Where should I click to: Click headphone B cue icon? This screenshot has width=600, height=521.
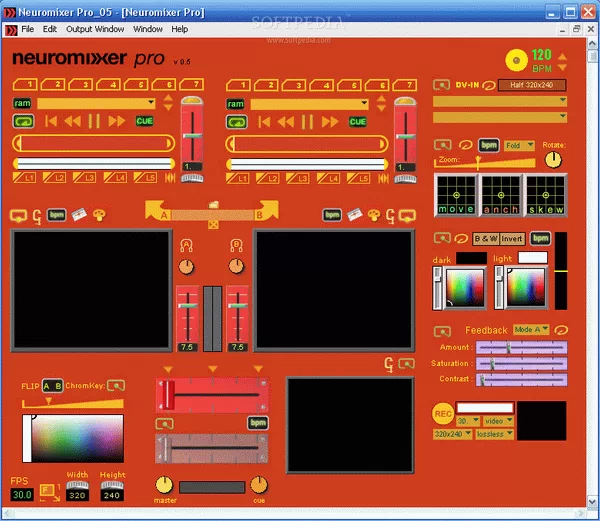pyautogui.click(x=236, y=245)
